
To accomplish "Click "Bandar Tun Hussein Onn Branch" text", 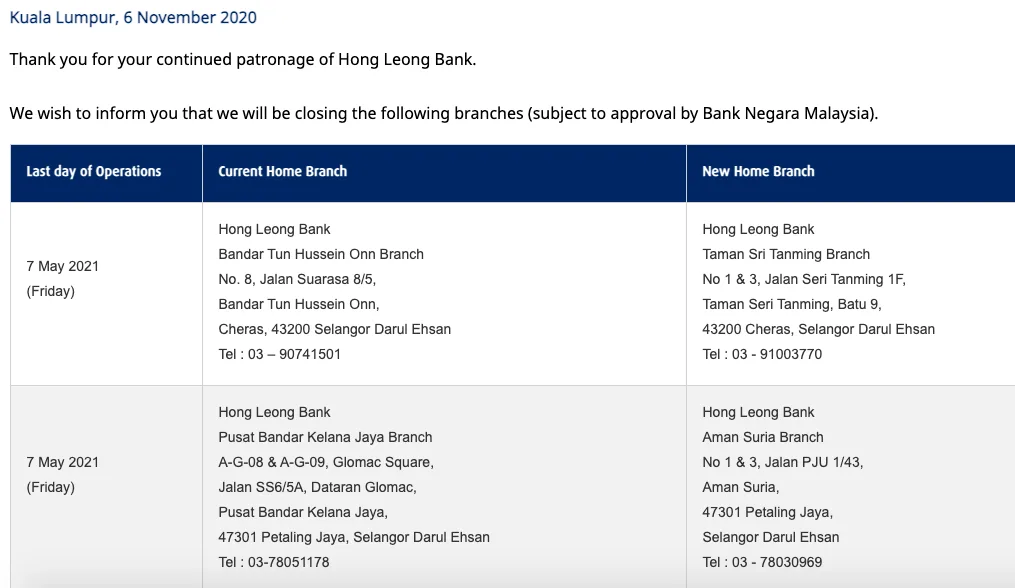I will click(x=321, y=254).
